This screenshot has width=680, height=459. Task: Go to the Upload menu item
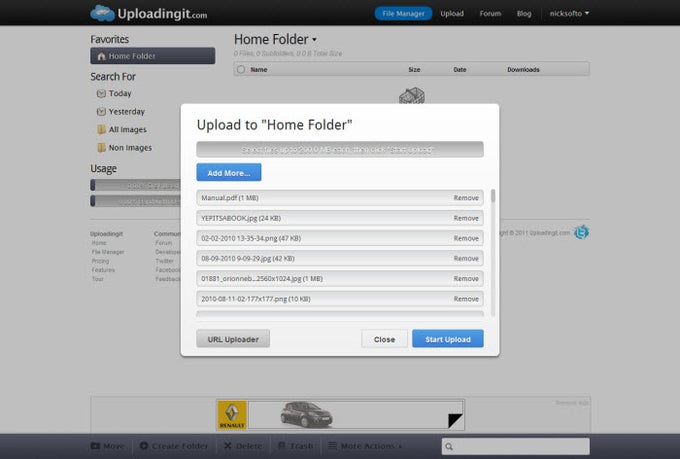(x=452, y=13)
